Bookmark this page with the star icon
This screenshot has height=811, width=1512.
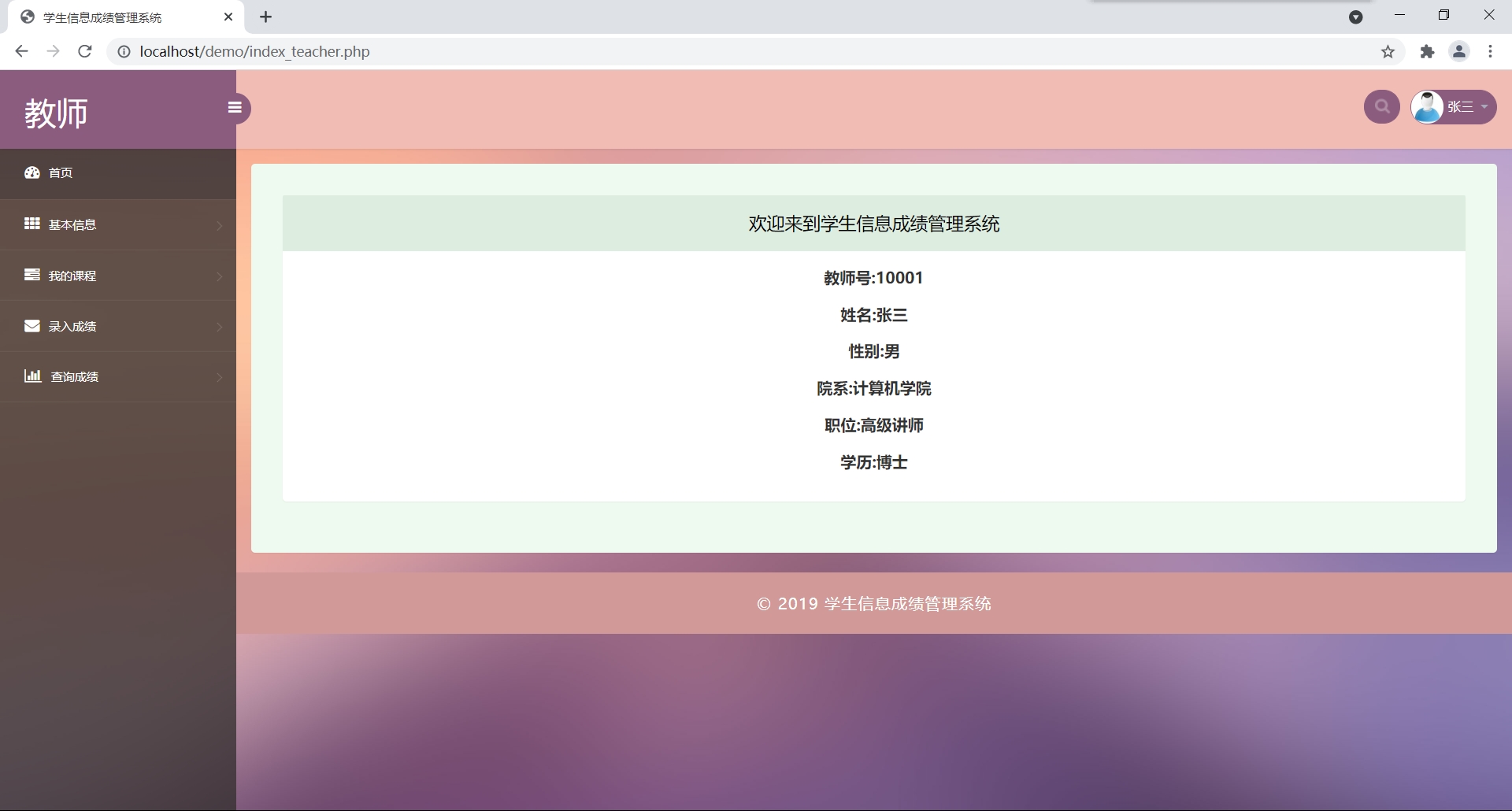click(1388, 52)
